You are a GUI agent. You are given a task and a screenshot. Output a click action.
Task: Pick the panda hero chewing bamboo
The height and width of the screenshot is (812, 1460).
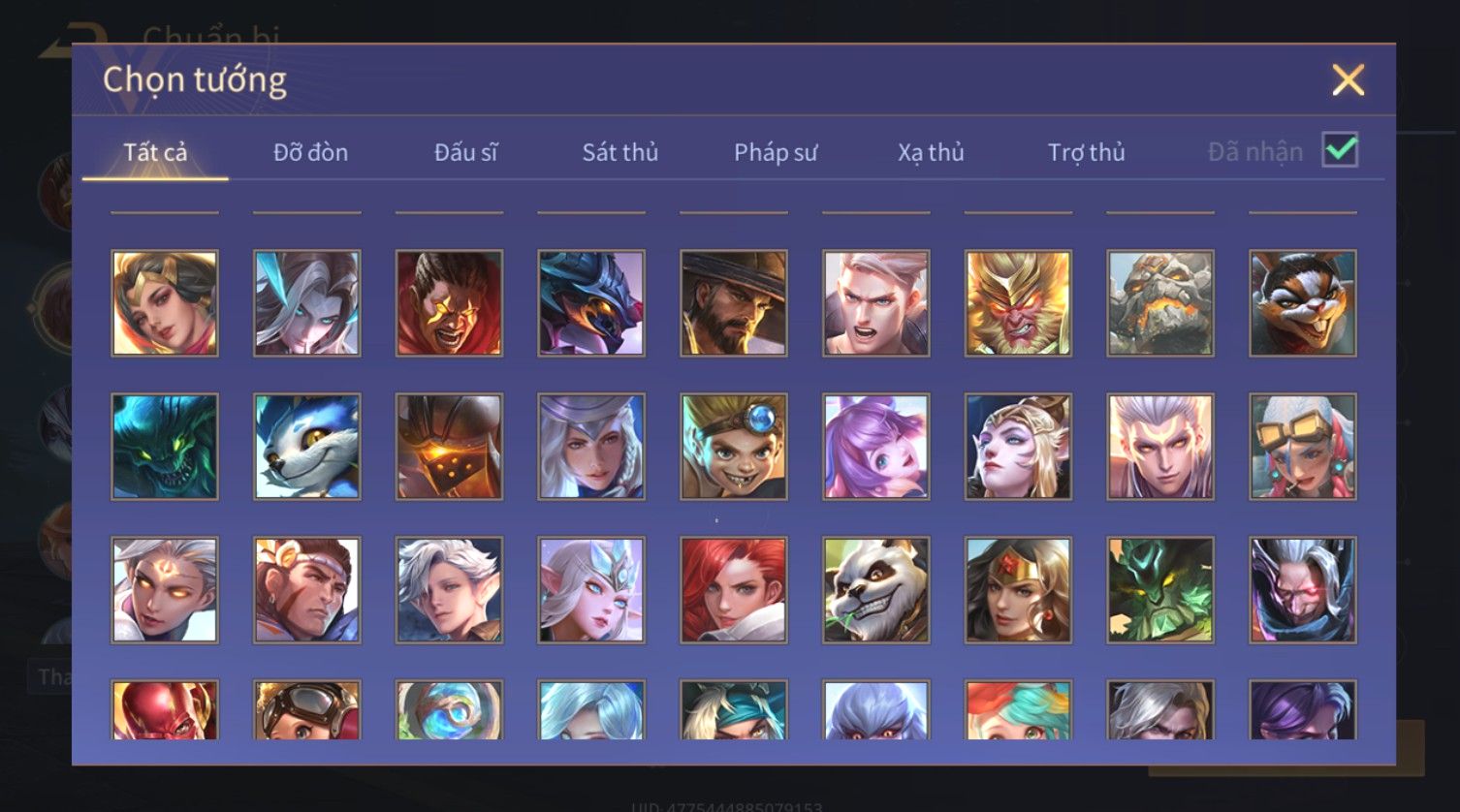(875, 590)
